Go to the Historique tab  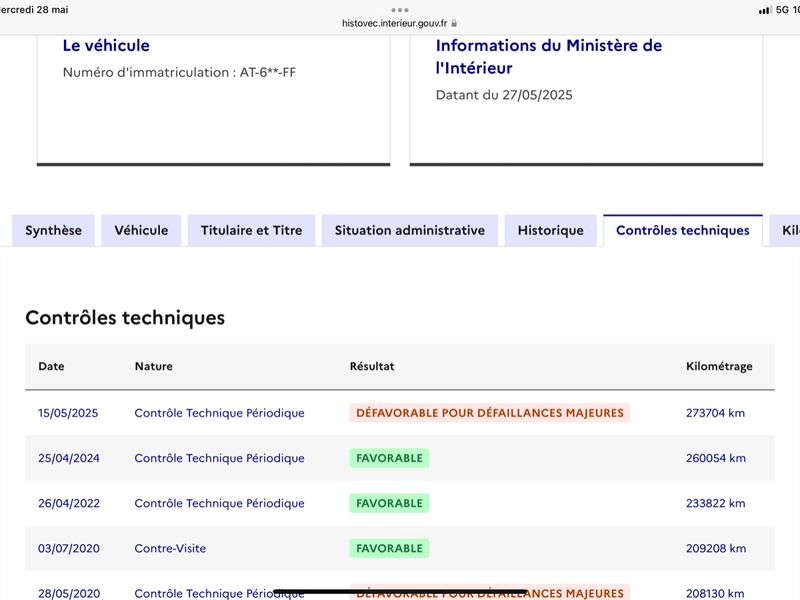551,231
